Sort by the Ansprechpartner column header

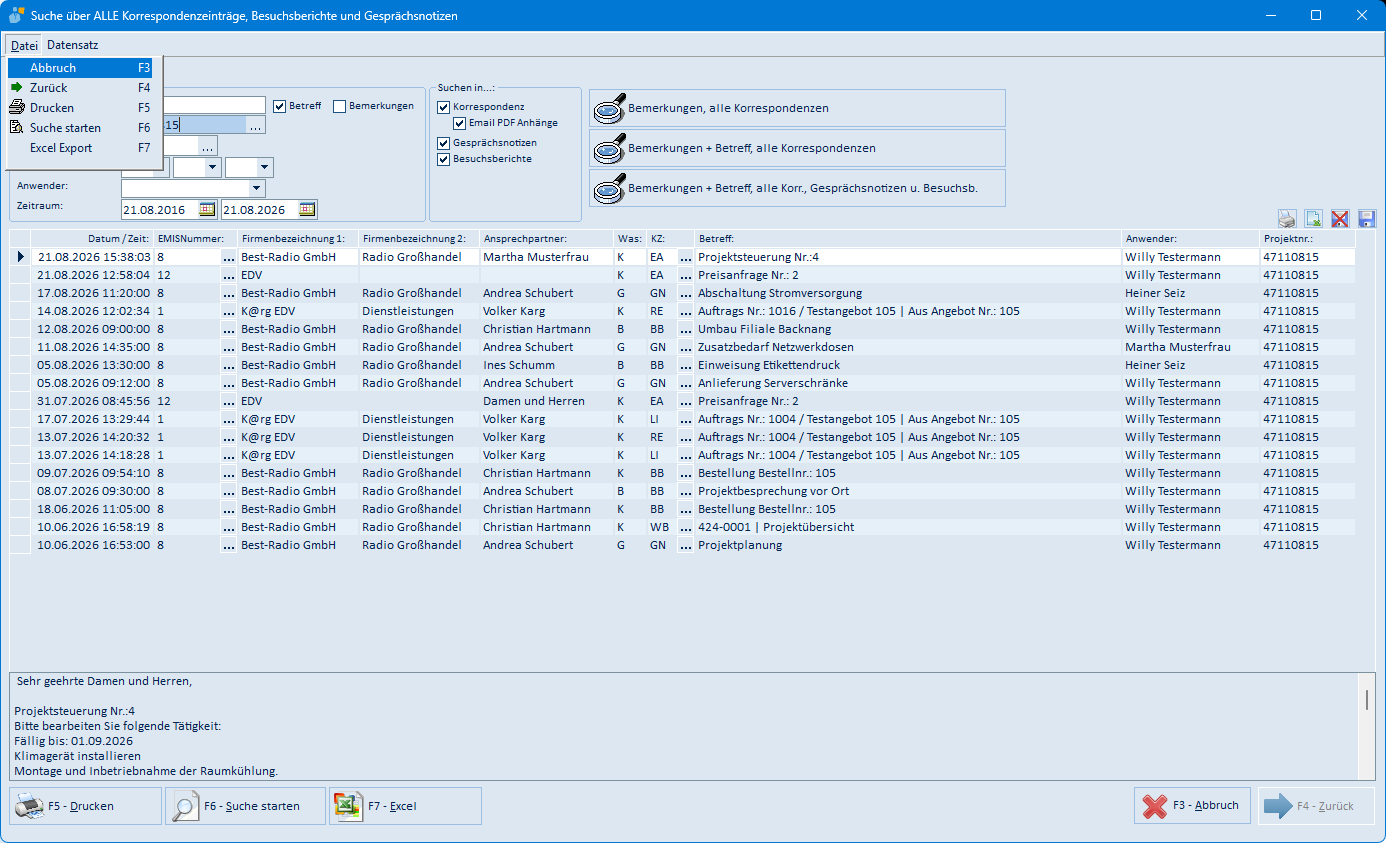pyautogui.click(x=546, y=239)
